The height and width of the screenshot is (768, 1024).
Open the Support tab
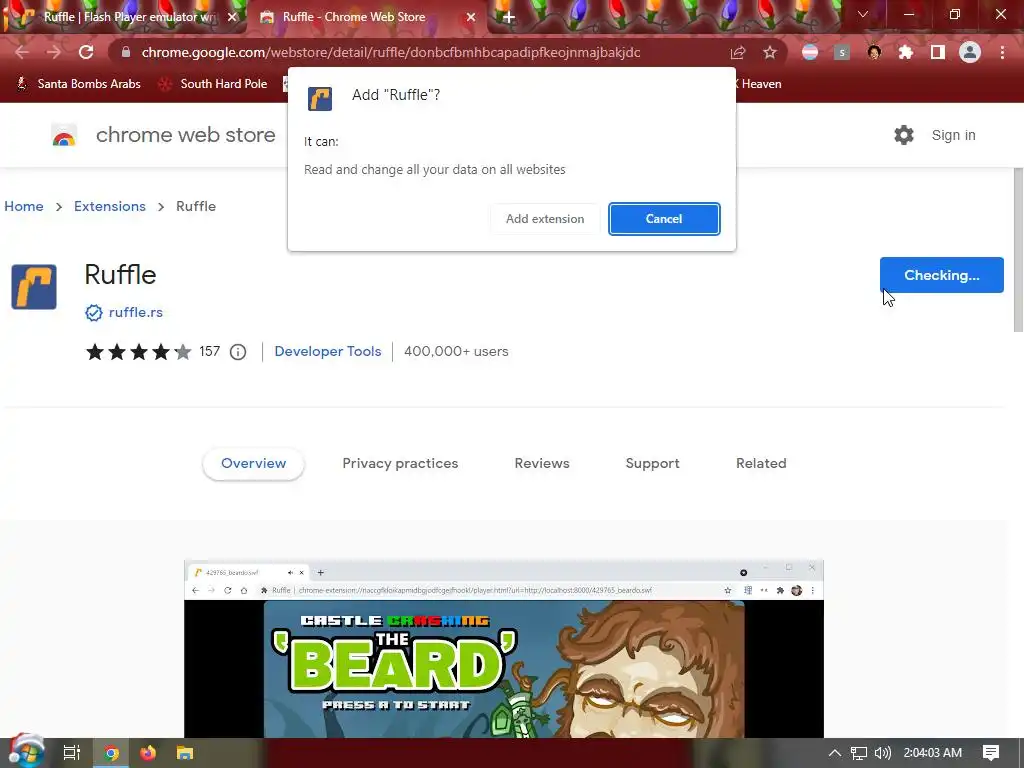point(652,463)
